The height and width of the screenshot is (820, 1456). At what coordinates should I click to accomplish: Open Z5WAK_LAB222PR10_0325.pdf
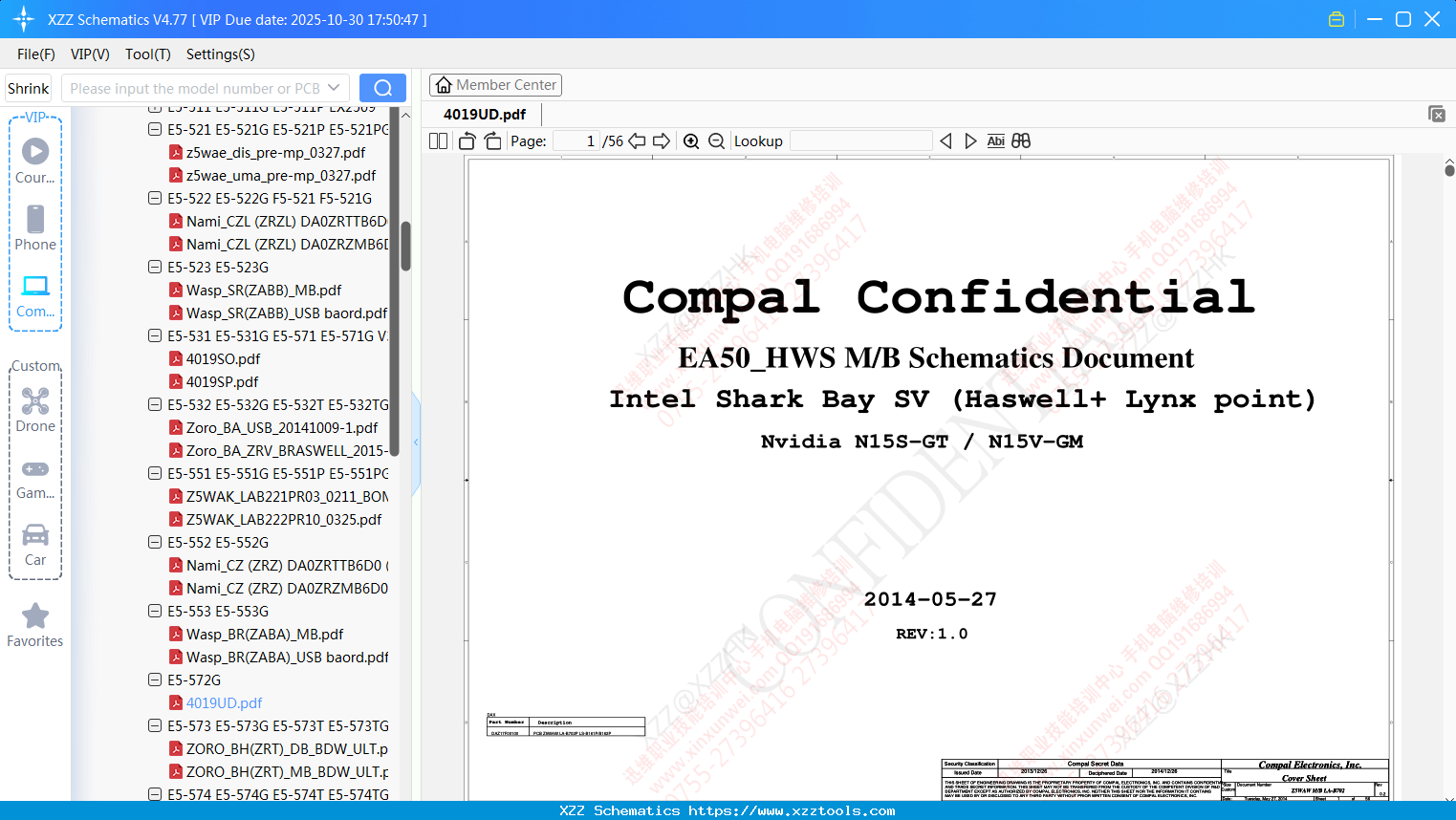coord(284,520)
